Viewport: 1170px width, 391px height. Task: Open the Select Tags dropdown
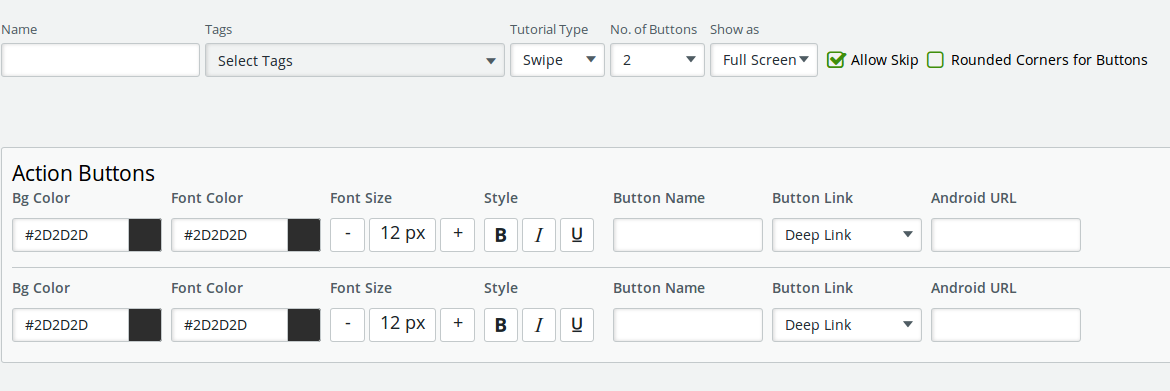point(355,60)
